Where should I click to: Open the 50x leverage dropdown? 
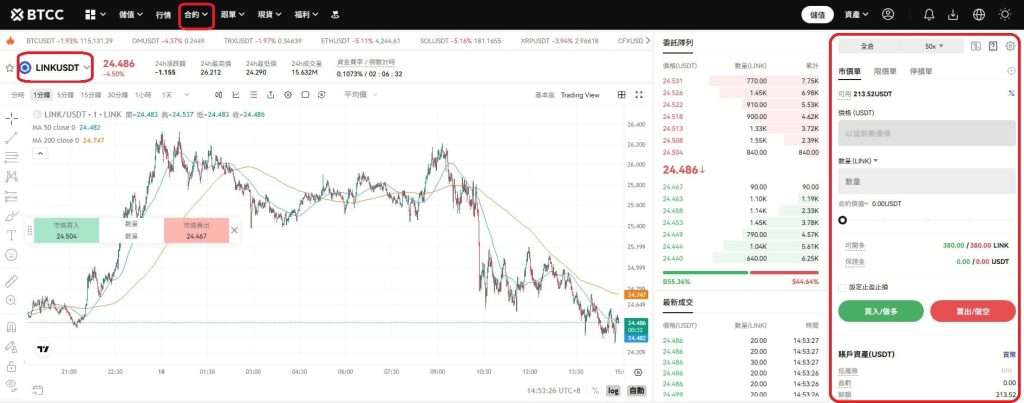pos(934,46)
